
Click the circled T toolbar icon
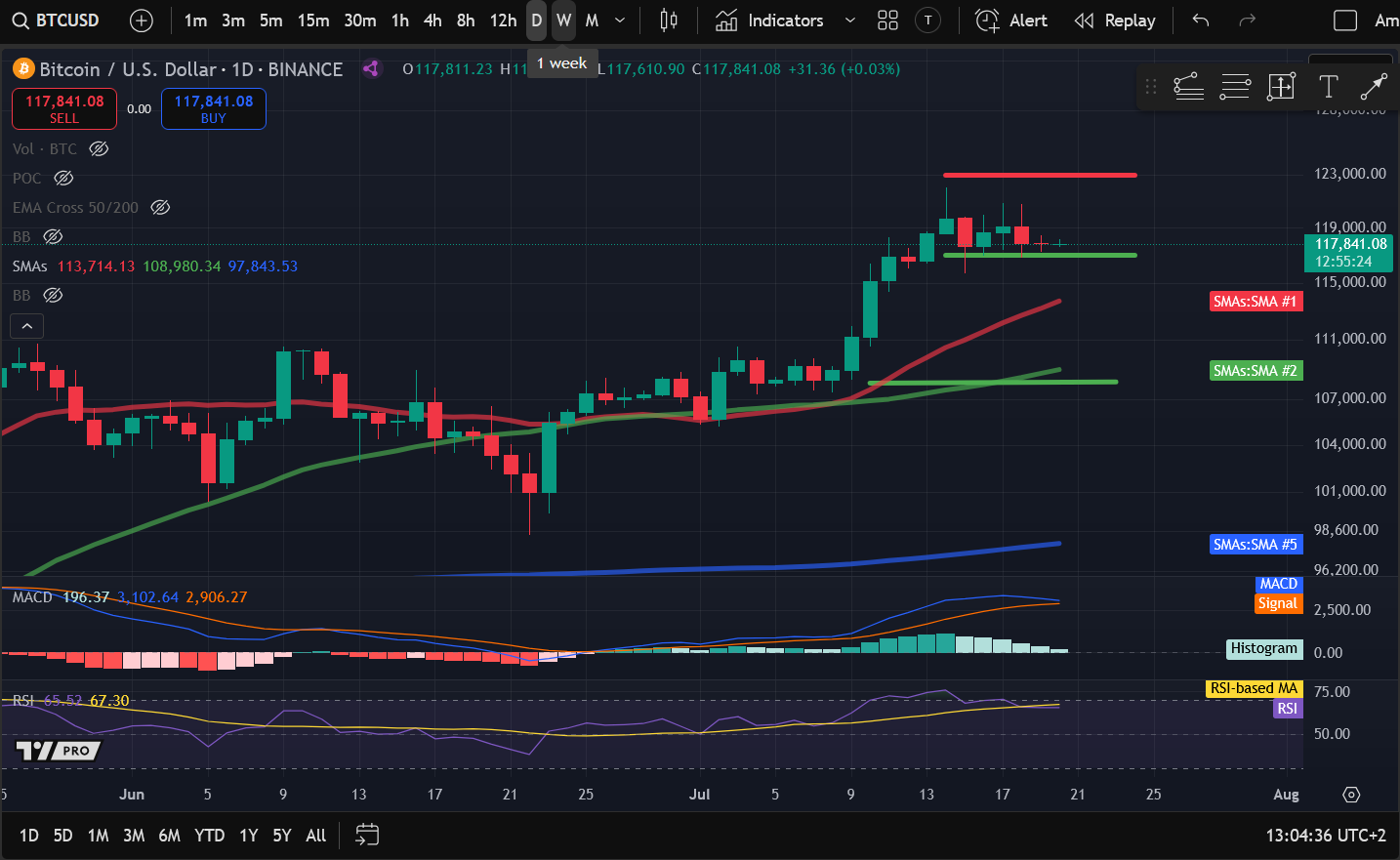927,20
